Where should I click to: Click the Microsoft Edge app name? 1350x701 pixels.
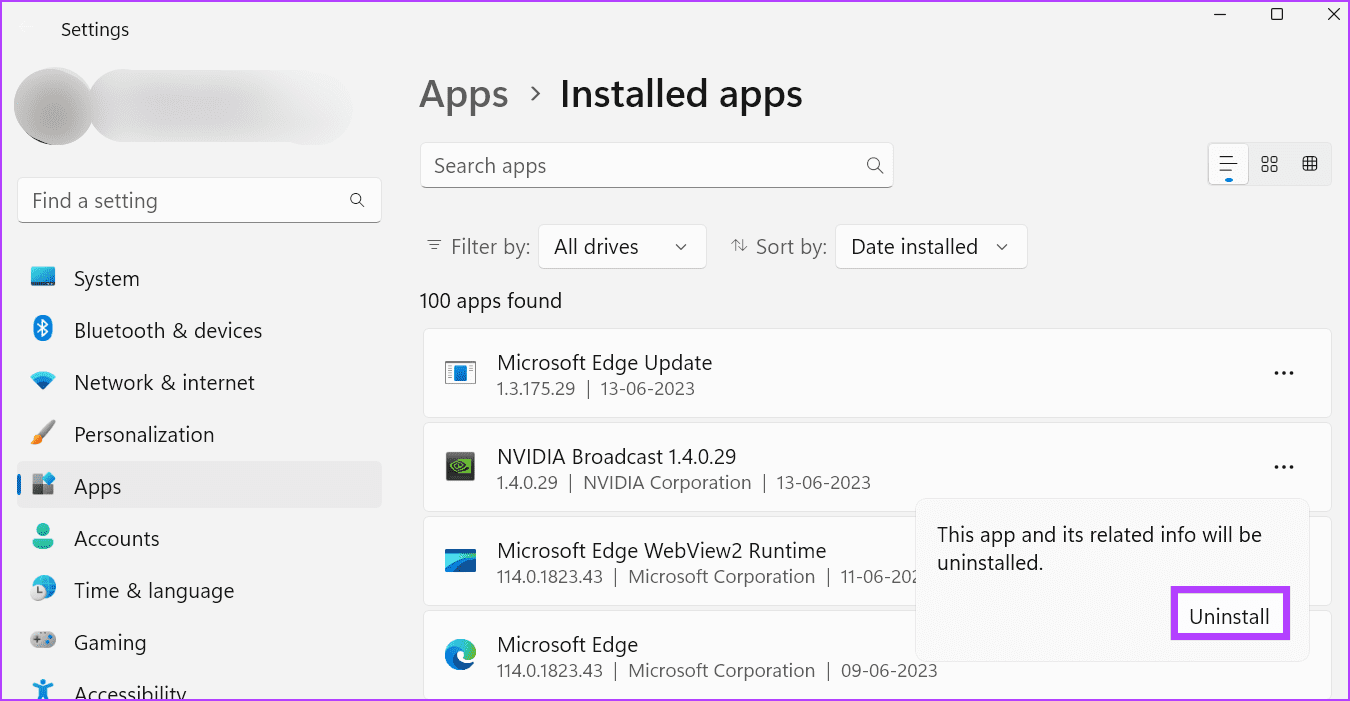pos(567,645)
